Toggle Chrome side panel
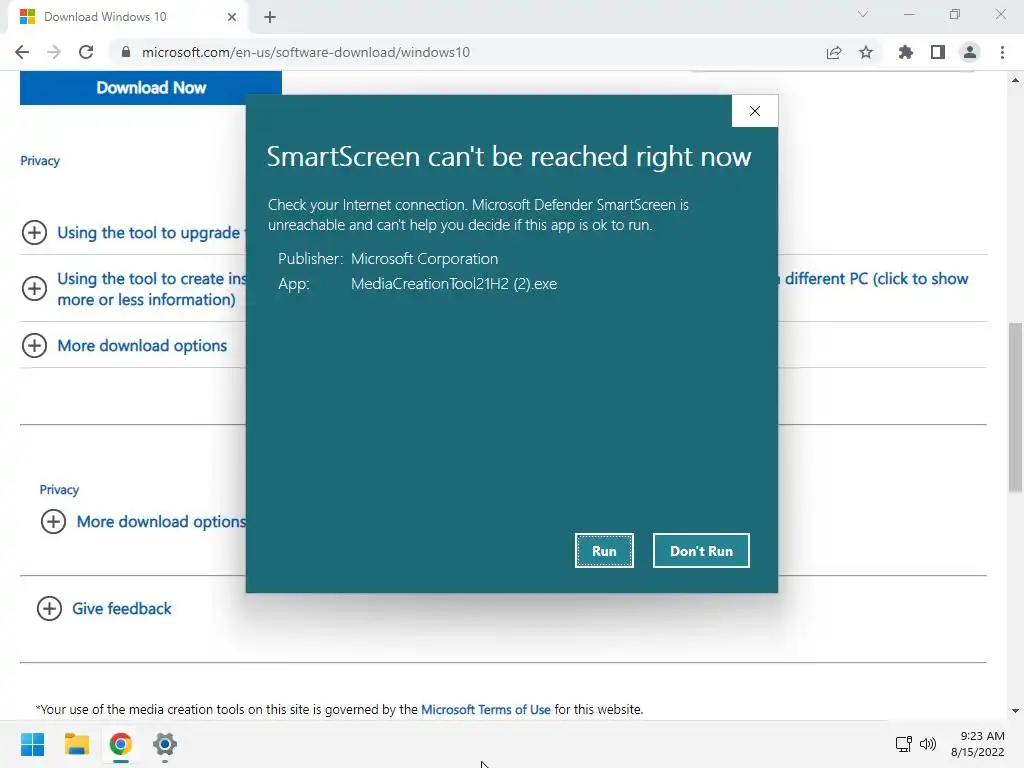Viewport: 1024px width, 768px height. pyautogui.click(x=938, y=52)
